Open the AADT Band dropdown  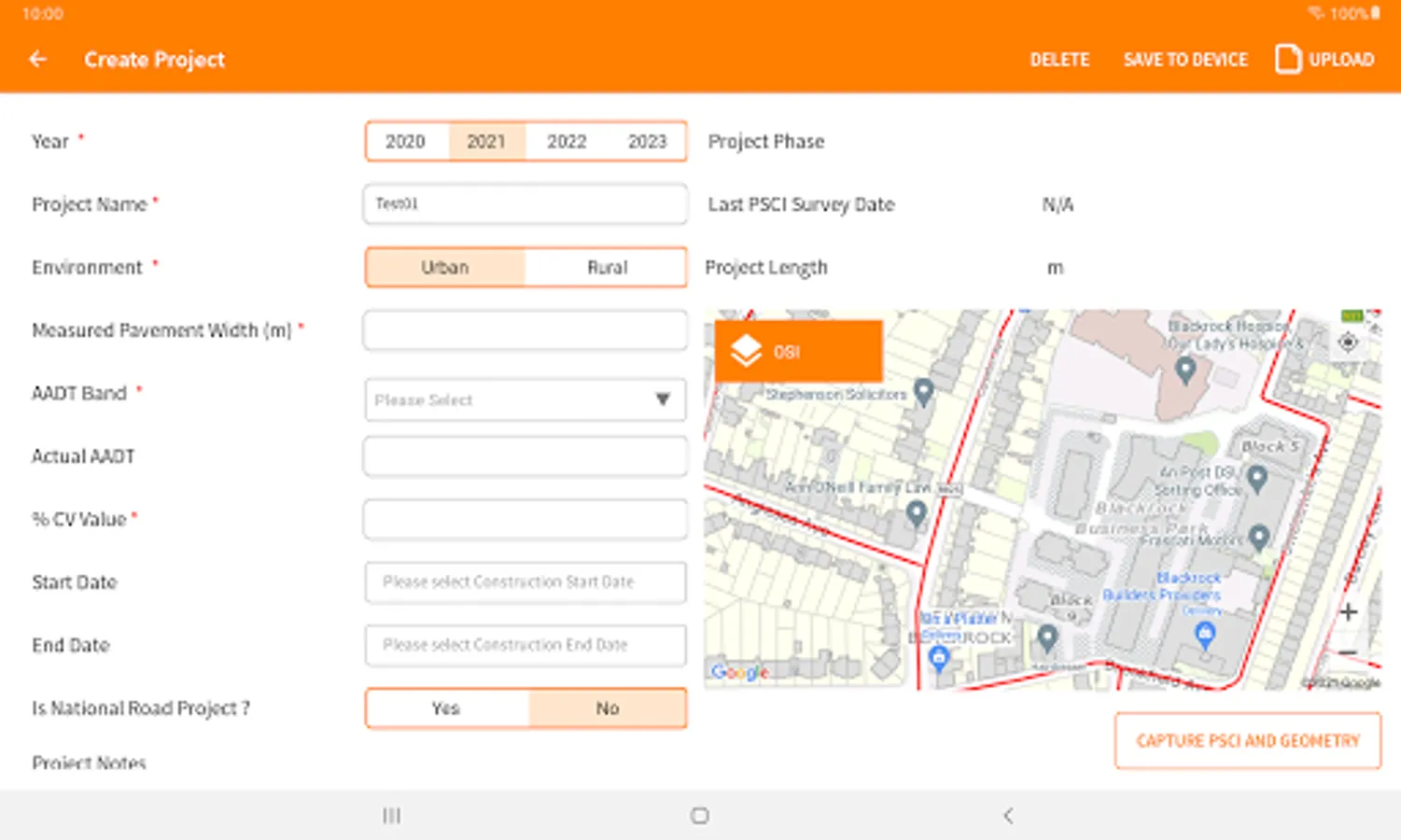(x=525, y=399)
